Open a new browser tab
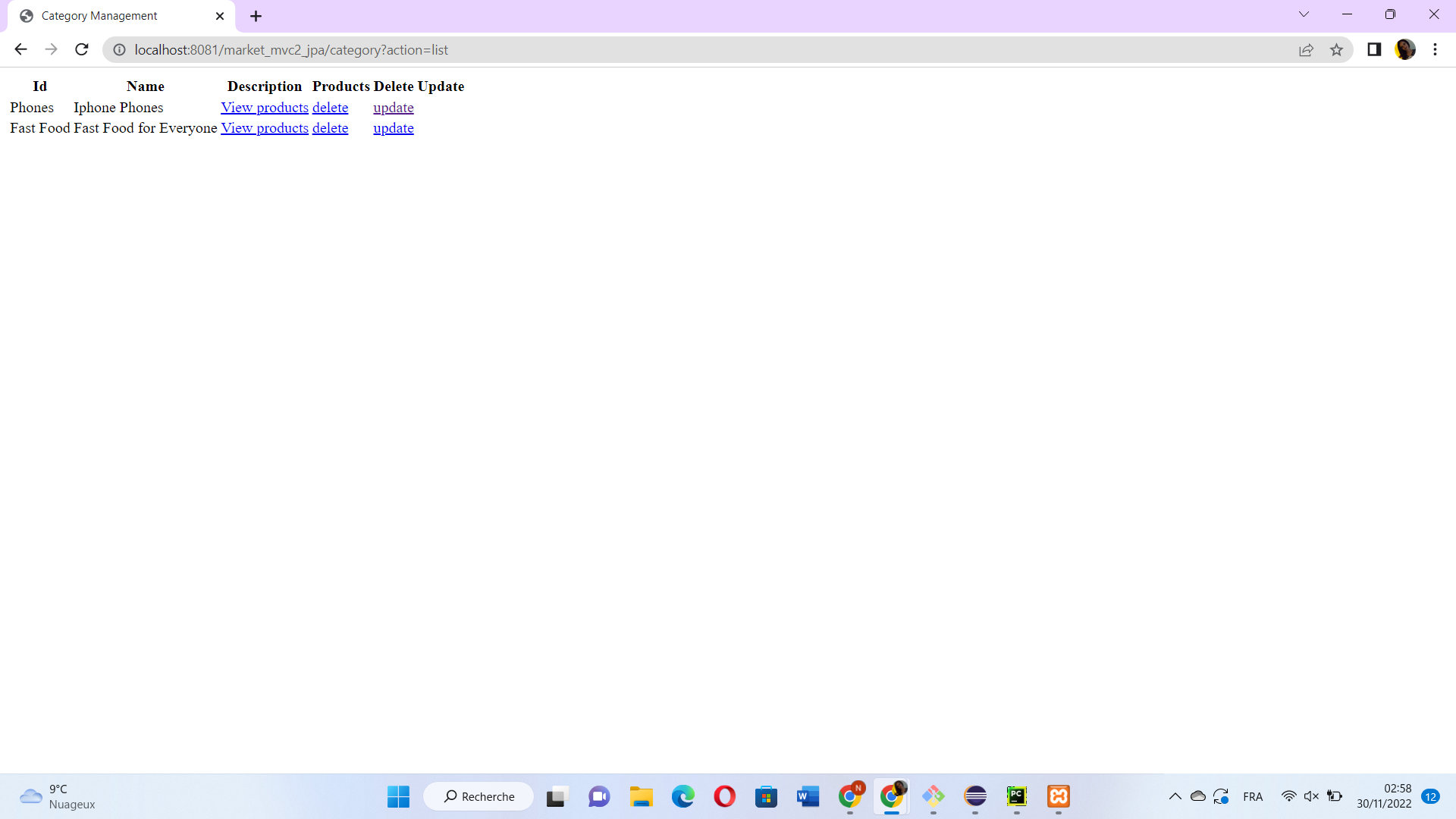 pyautogui.click(x=256, y=16)
